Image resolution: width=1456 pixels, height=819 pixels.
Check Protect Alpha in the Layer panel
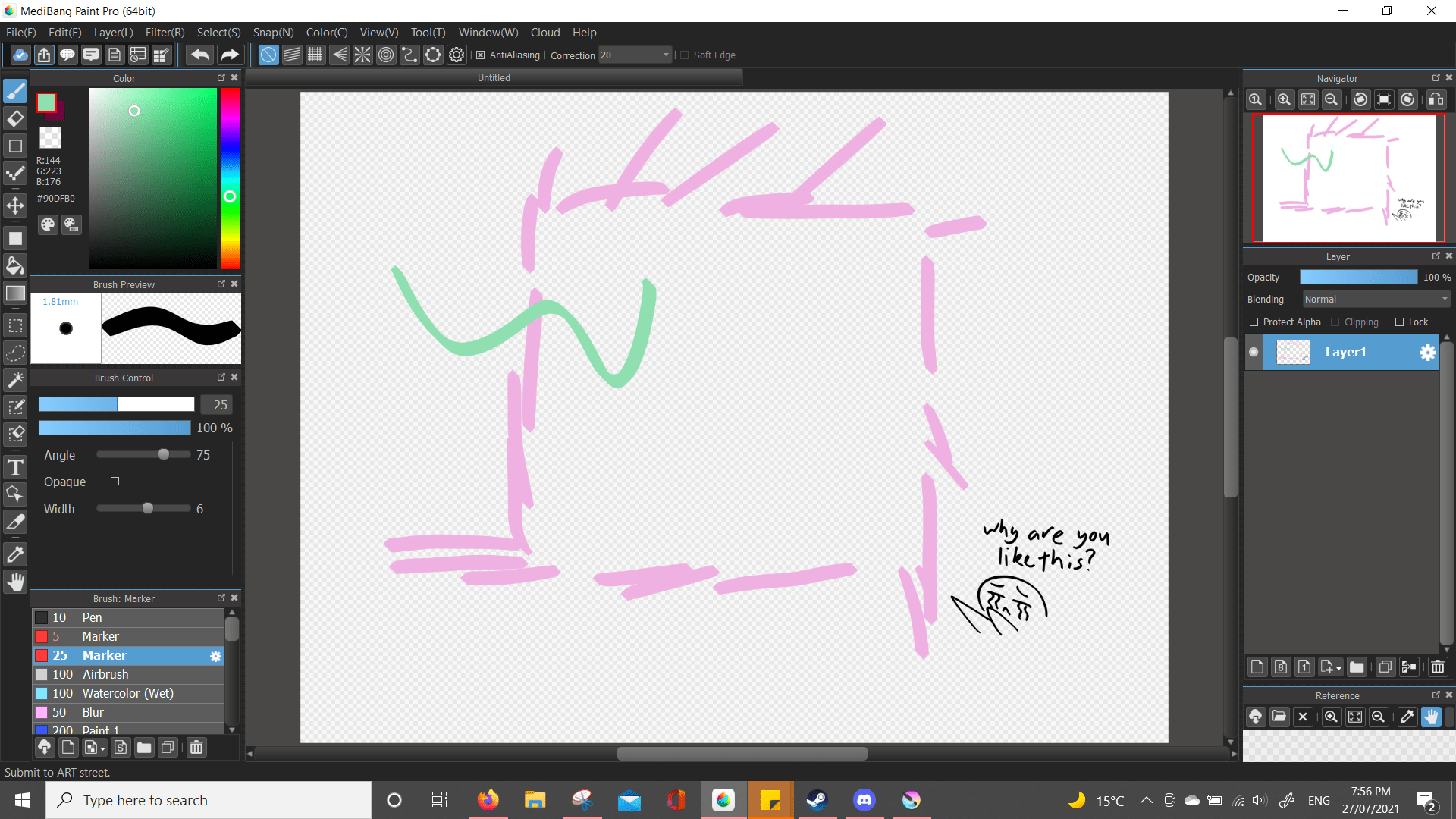point(1255,322)
